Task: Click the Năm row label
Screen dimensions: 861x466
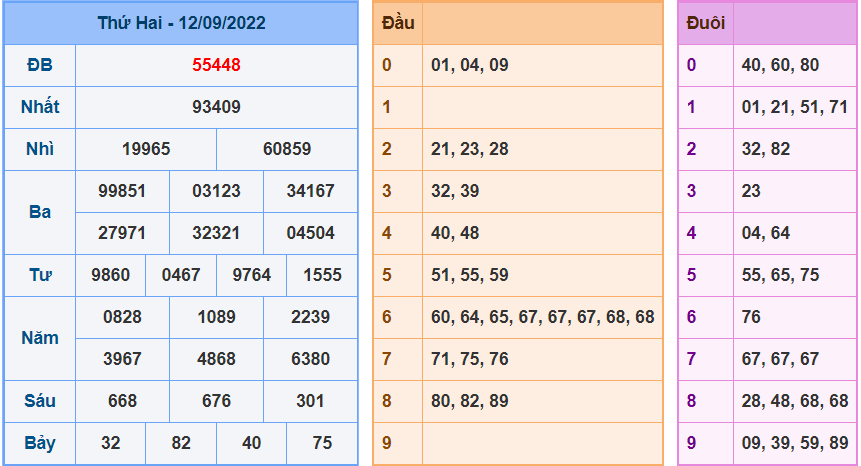Action: (x=40, y=338)
